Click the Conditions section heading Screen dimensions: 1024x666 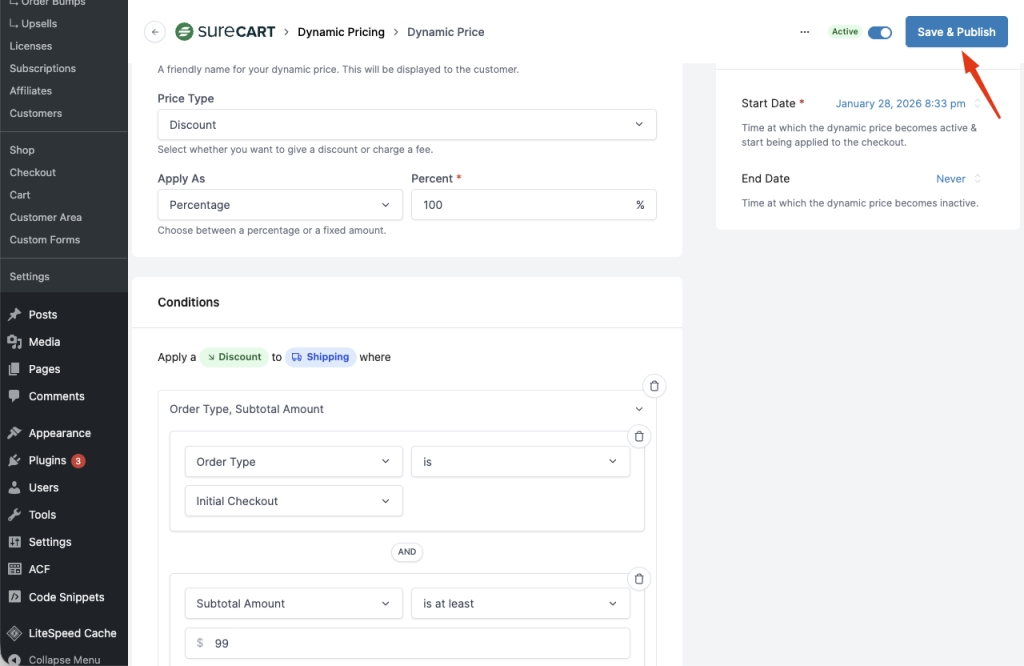(188, 302)
